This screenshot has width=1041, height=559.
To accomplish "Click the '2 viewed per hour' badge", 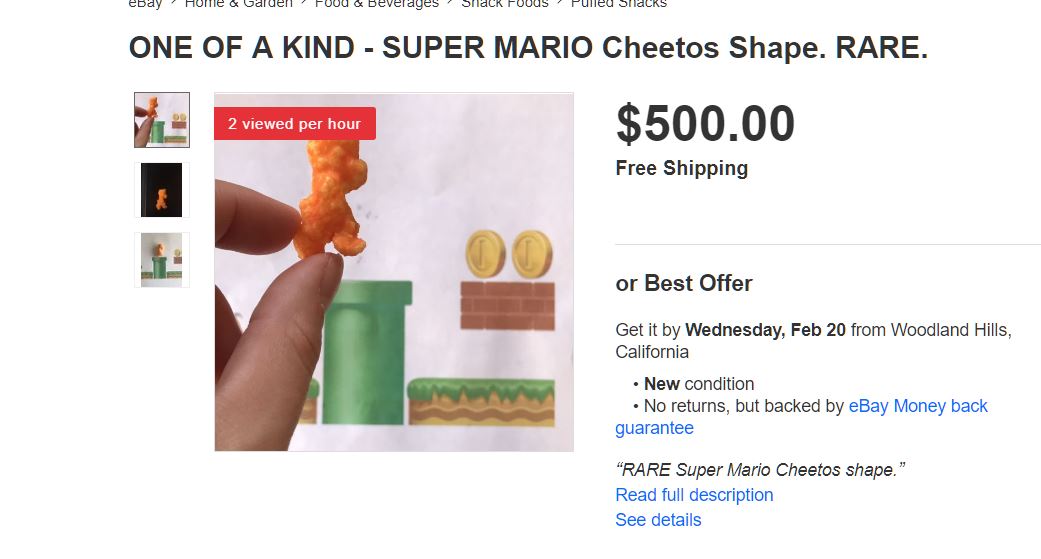I will 295,124.
